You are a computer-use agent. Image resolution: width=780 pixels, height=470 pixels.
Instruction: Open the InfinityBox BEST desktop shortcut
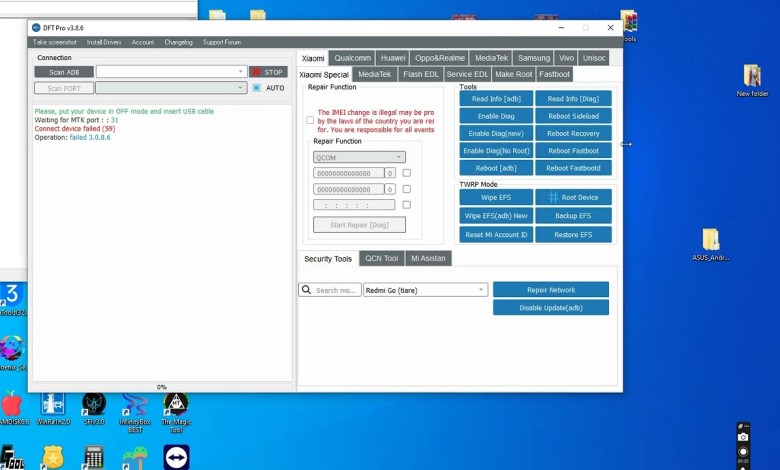click(x=134, y=406)
